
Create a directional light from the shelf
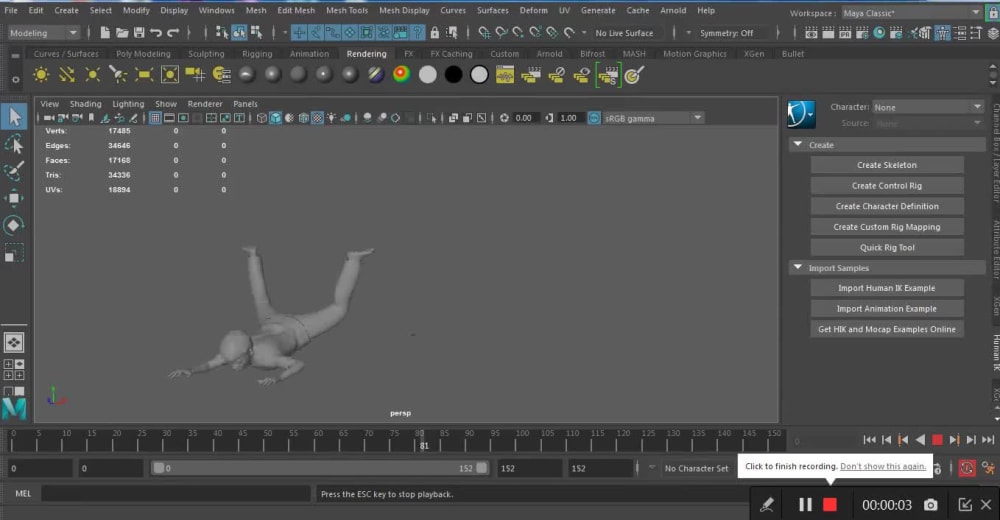[67, 75]
